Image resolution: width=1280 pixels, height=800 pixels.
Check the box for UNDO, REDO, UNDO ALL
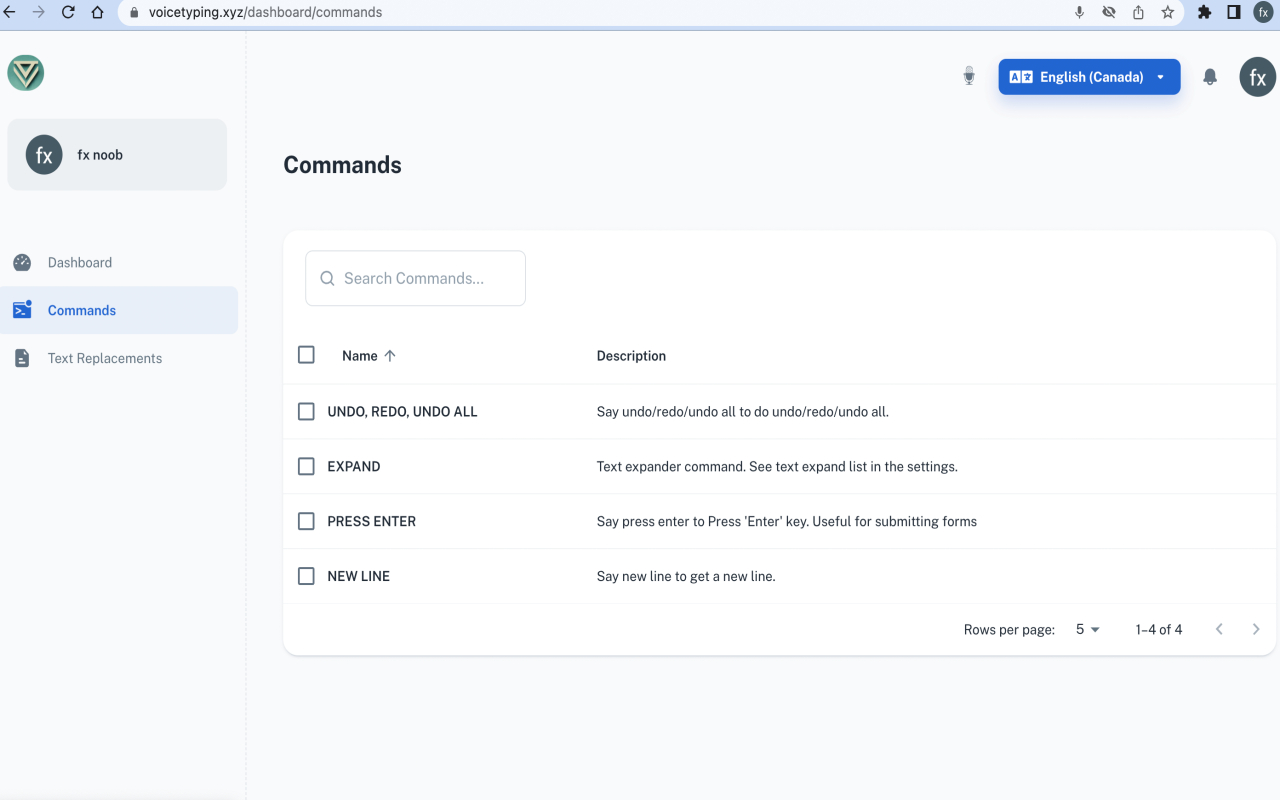306,411
